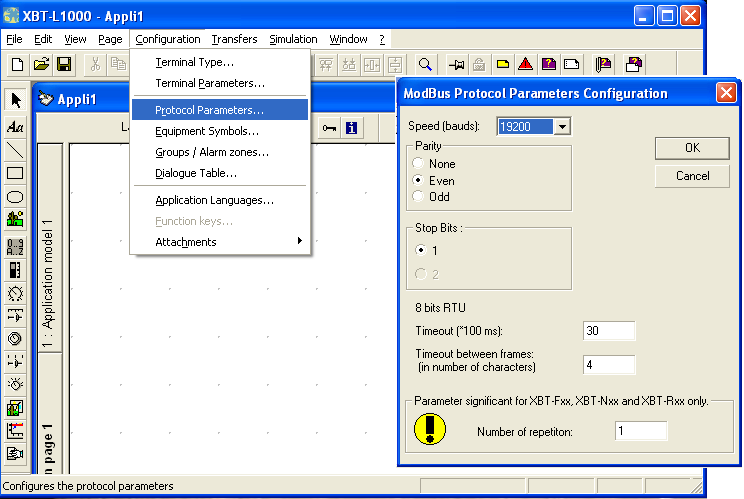Screen dimensions: 744x499
Task: Select the dial gauge meter tool
Action: tap(15, 294)
